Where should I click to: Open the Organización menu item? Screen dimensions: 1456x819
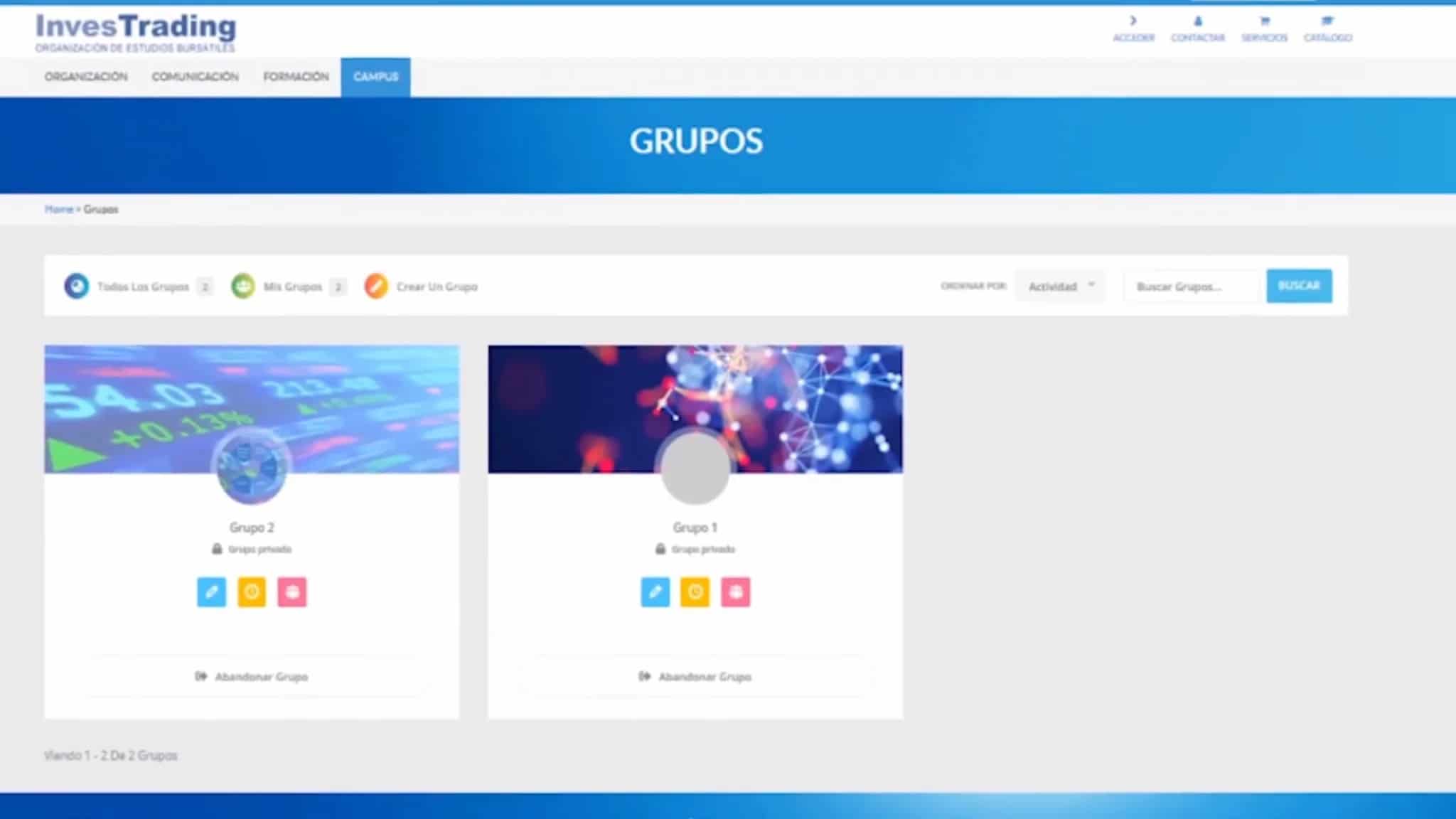[86, 77]
